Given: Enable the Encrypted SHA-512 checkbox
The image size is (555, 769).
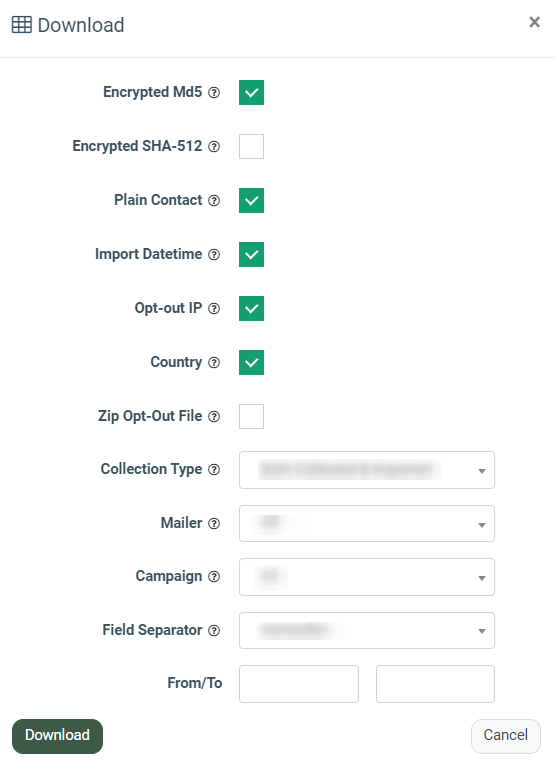Looking at the screenshot, I should [x=252, y=147].
